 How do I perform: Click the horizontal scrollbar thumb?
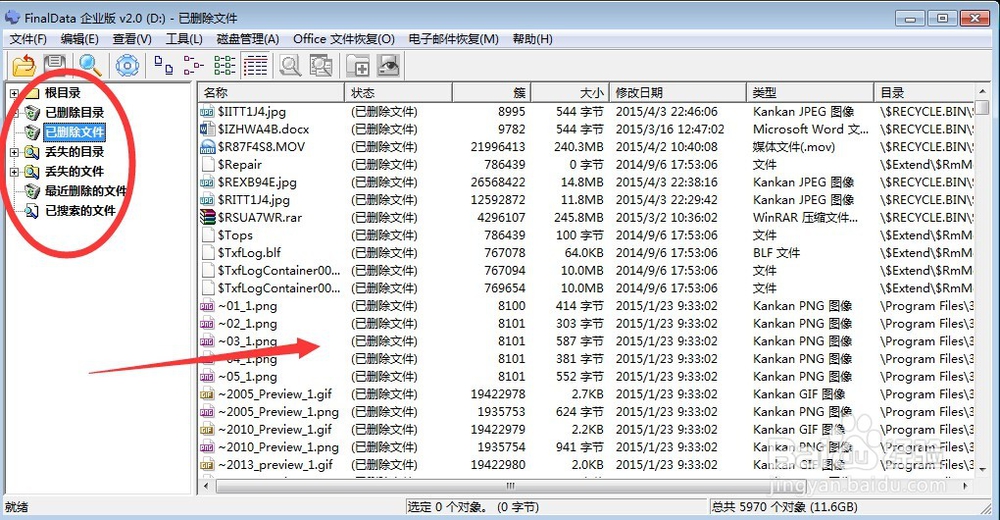click(510, 486)
